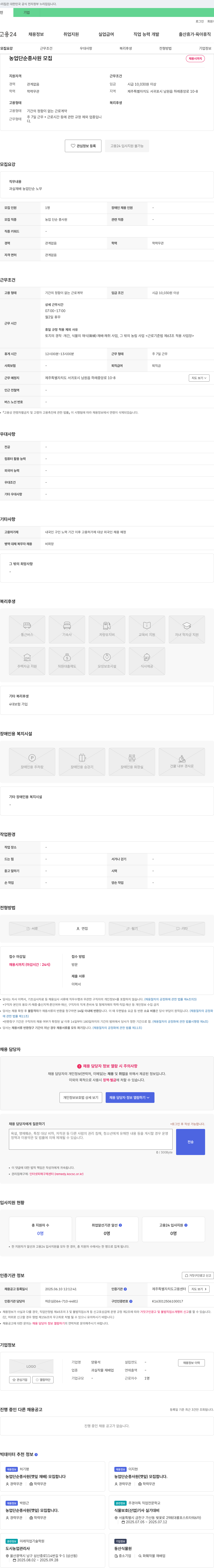Viewport: 214px width, 1568px height.
Task: Select the 서류 screening method tile
Action: (x=32, y=928)
